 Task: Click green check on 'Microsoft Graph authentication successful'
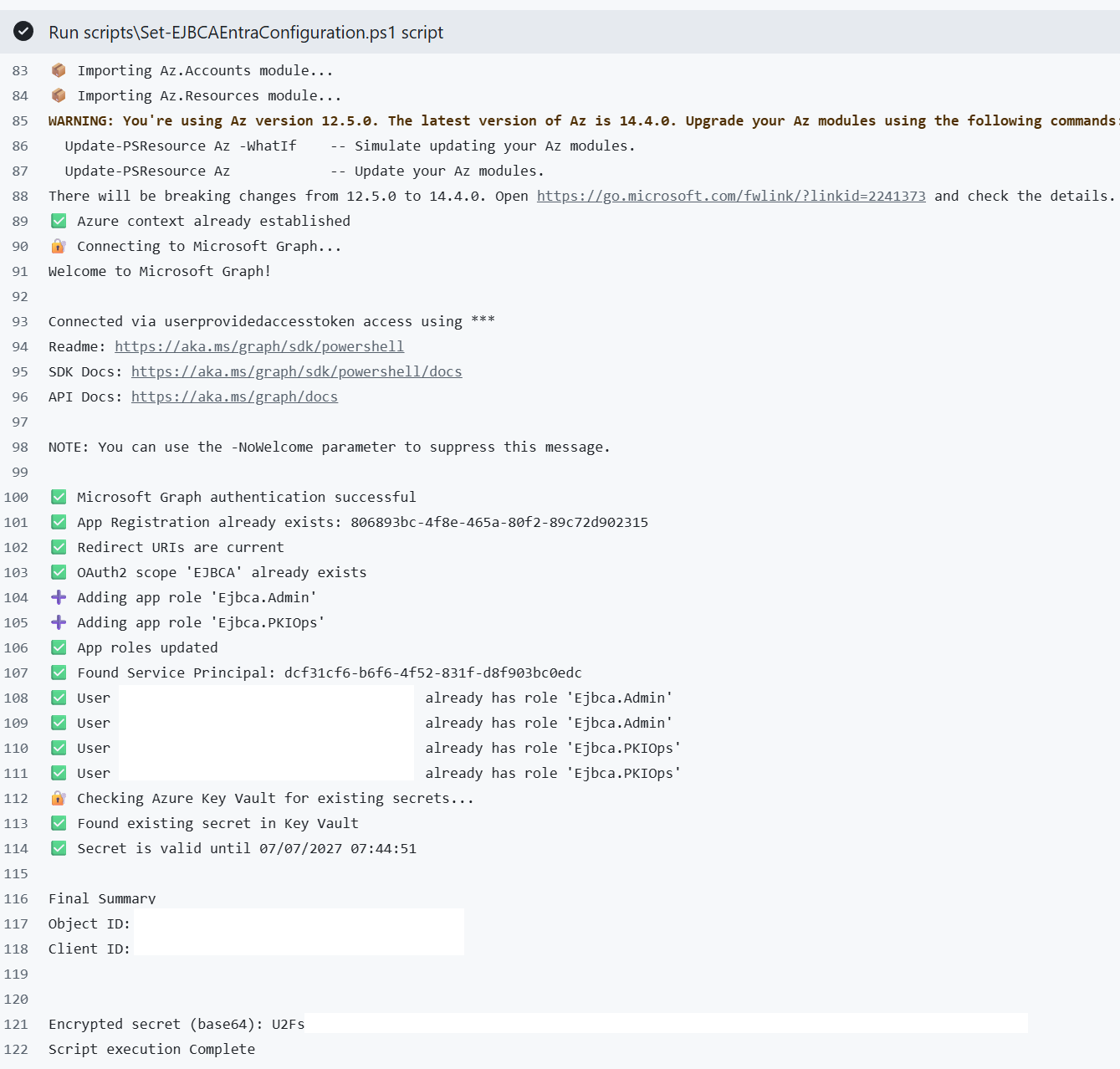coord(59,497)
